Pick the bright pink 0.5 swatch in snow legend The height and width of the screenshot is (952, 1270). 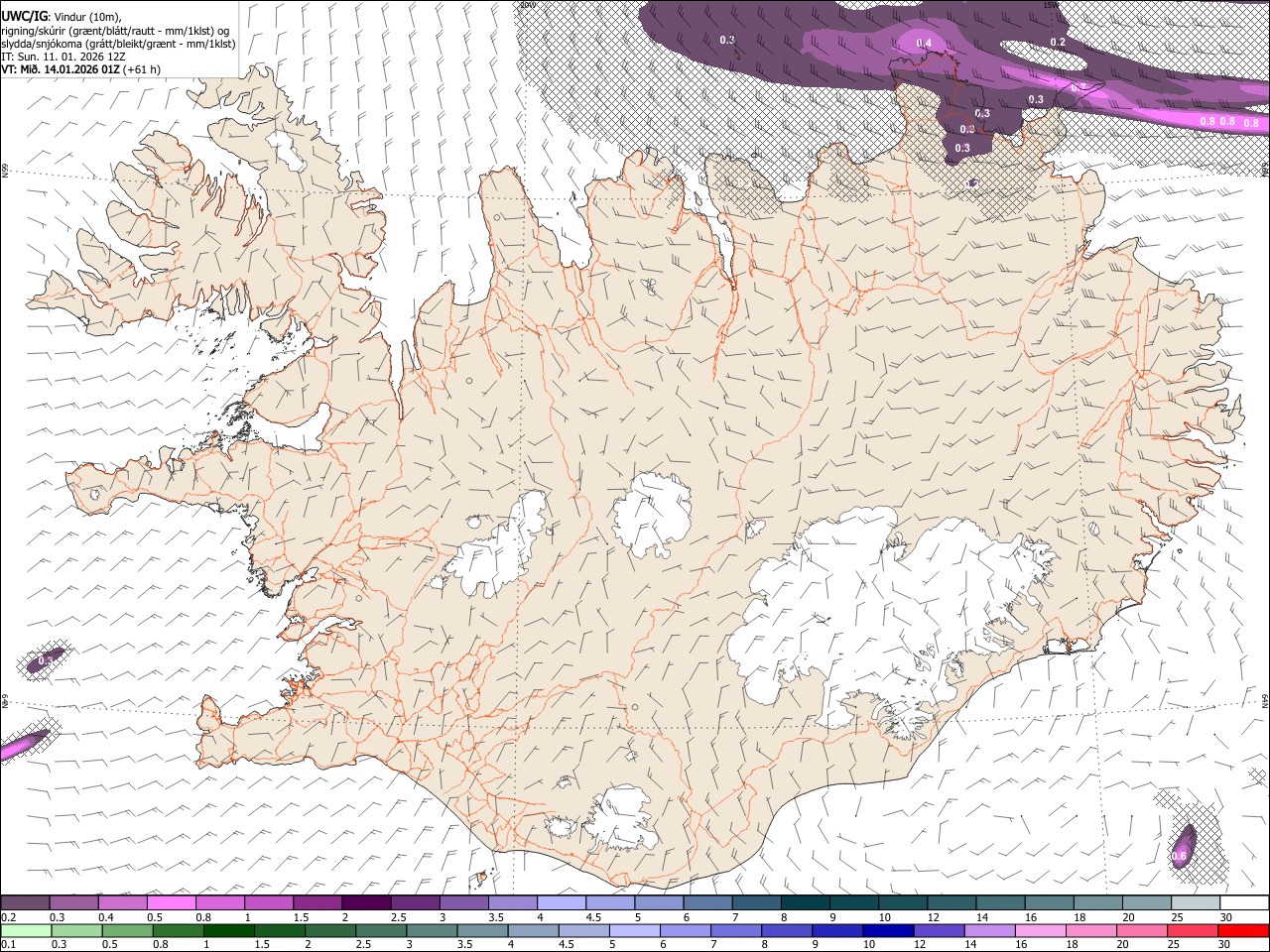click(x=171, y=903)
